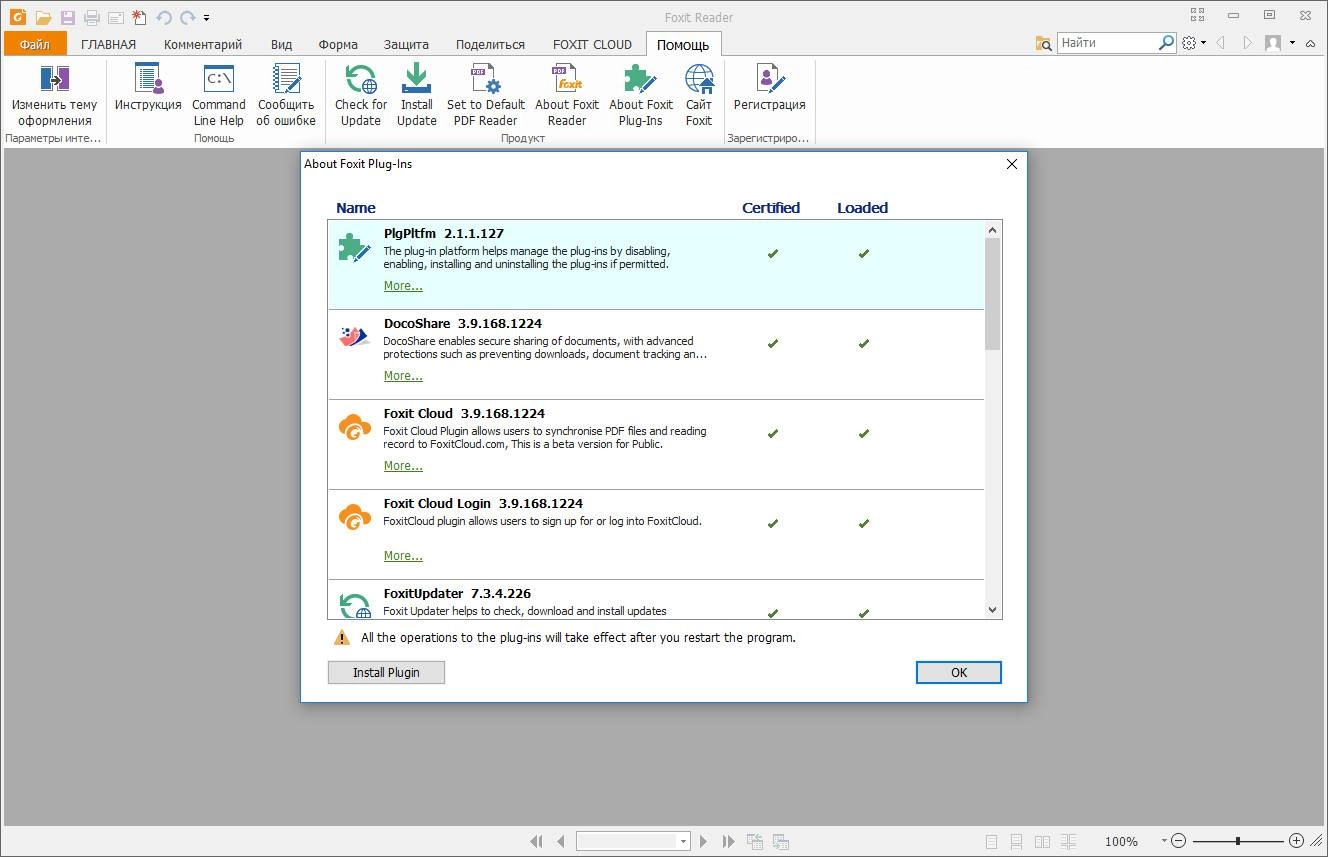Click the zoom slider handle in status bar
The image size is (1328, 857).
click(x=1237, y=841)
